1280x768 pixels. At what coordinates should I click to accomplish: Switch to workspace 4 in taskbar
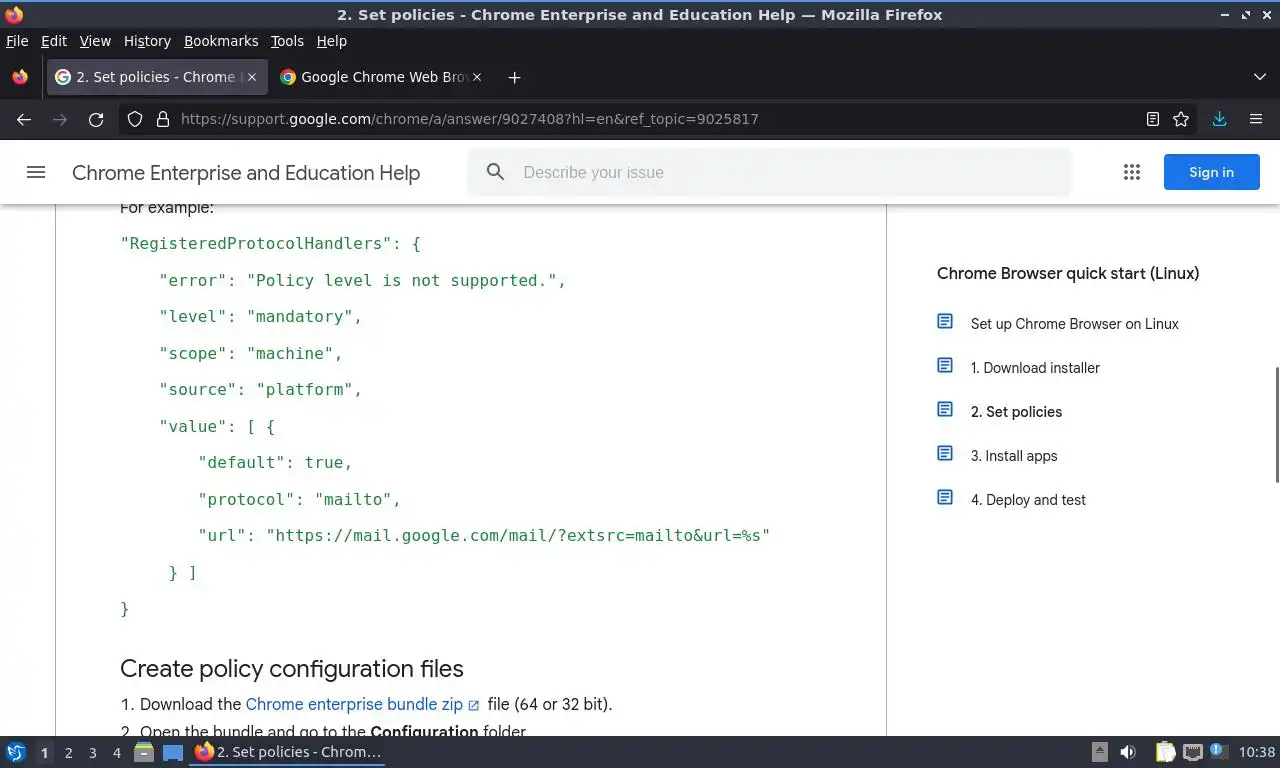(x=116, y=753)
